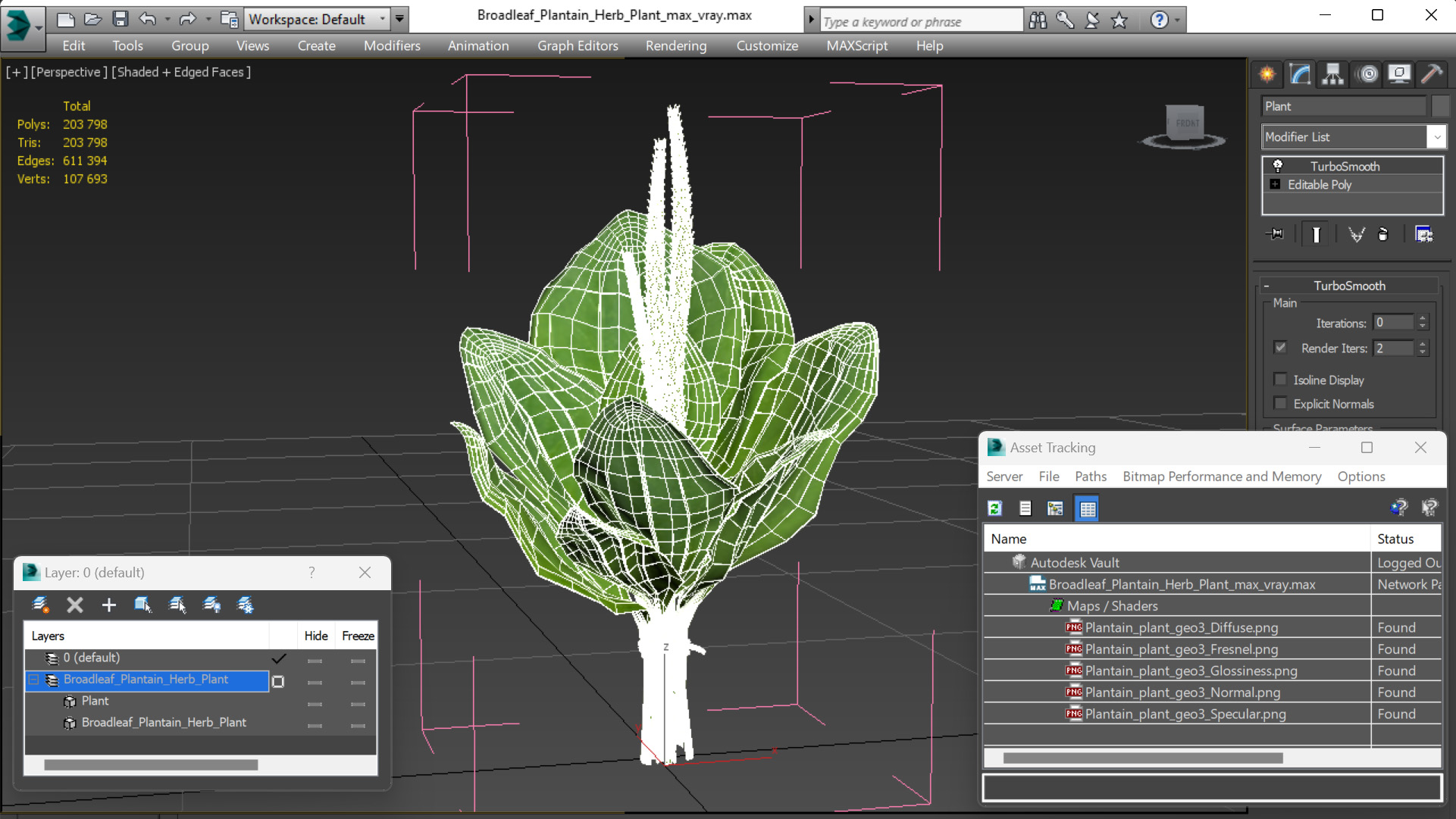Open the Paths menu in Asset Tracking
1456x819 pixels.
[1090, 477]
